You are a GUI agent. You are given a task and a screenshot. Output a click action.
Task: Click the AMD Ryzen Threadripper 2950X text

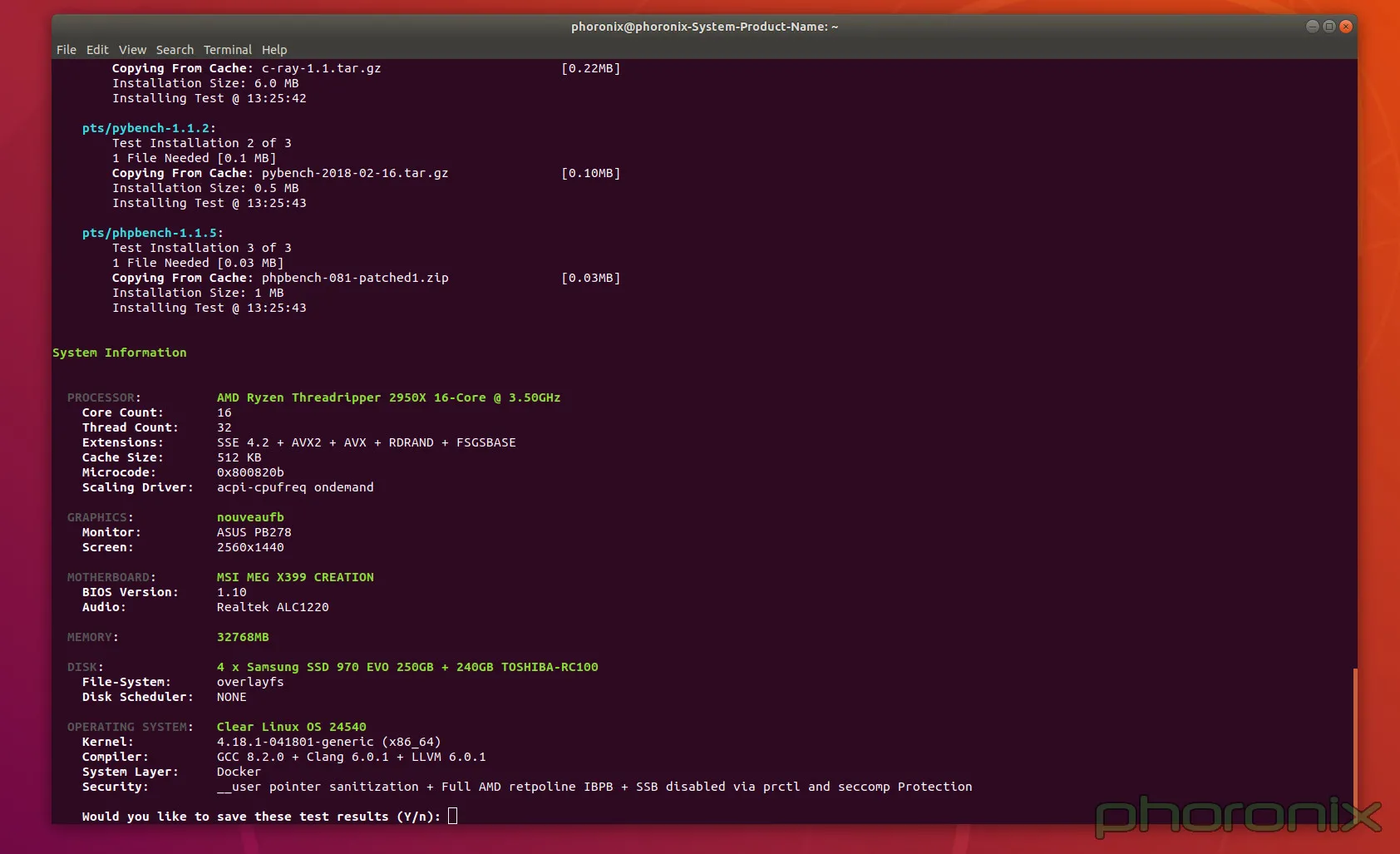click(x=388, y=397)
